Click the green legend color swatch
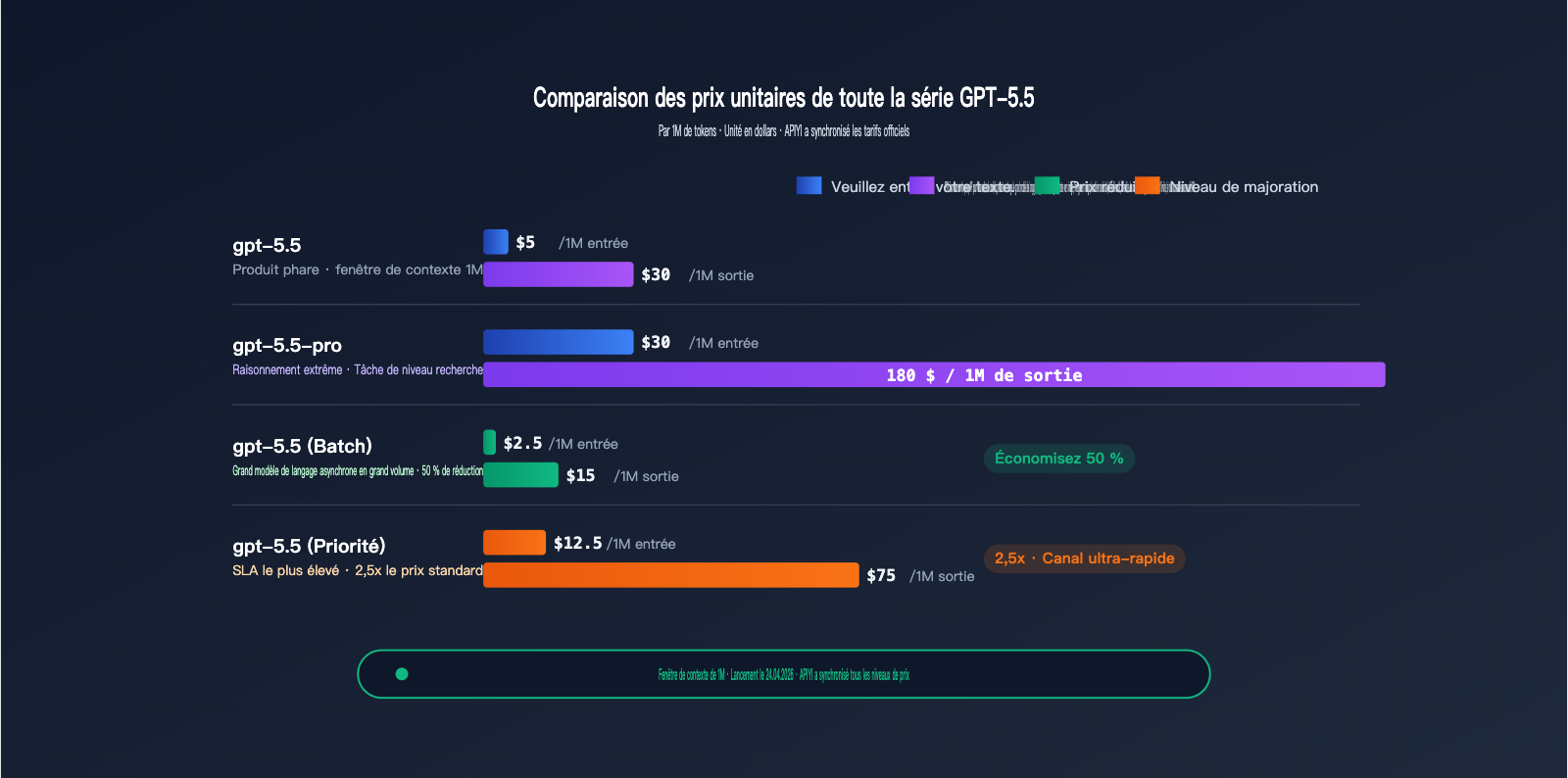Image resolution: width=1568 pixels, height=778 pixels. pyautogui.click(x=1048, y=185)
